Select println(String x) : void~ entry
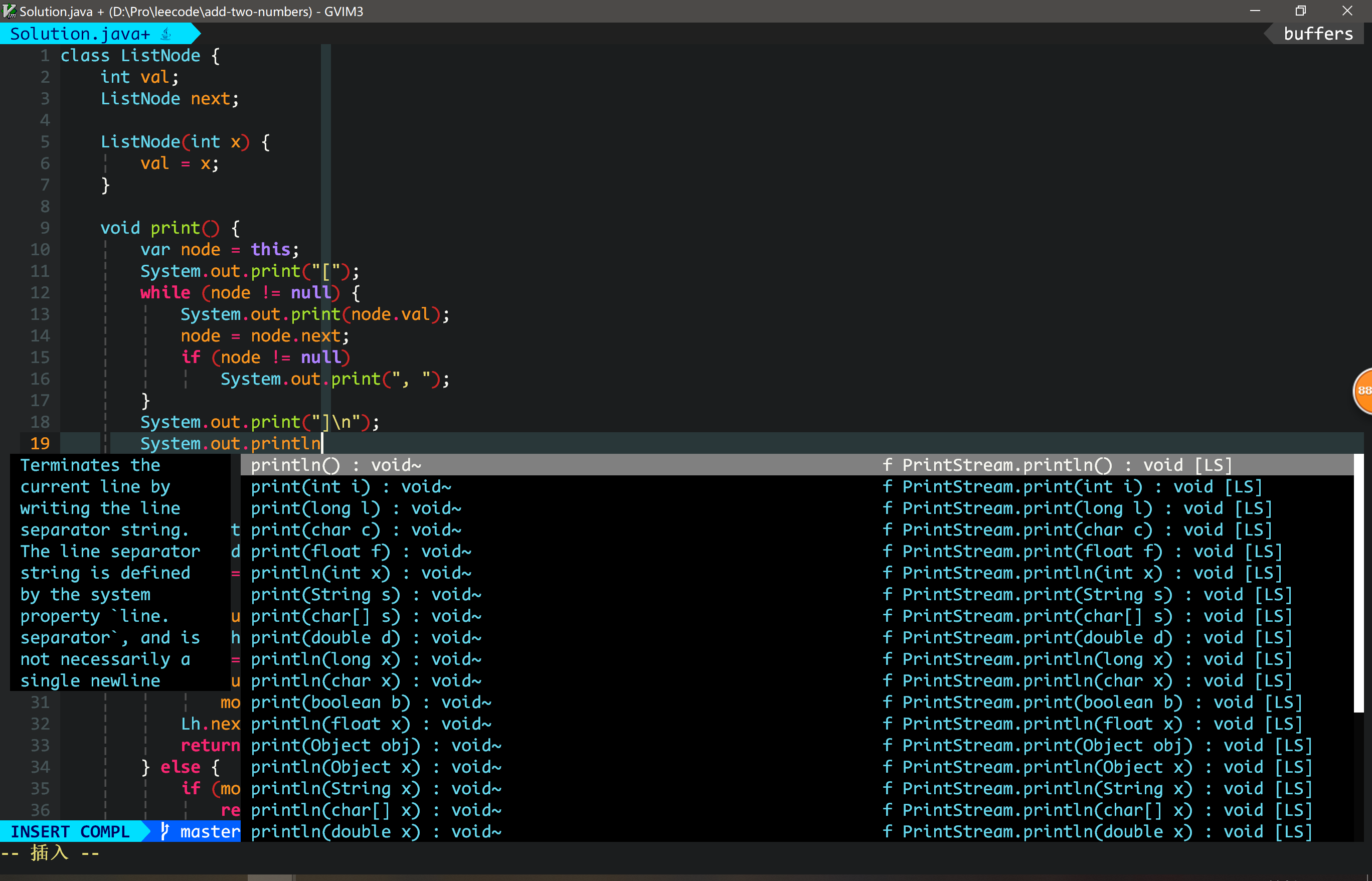 (x=797, y=788)
